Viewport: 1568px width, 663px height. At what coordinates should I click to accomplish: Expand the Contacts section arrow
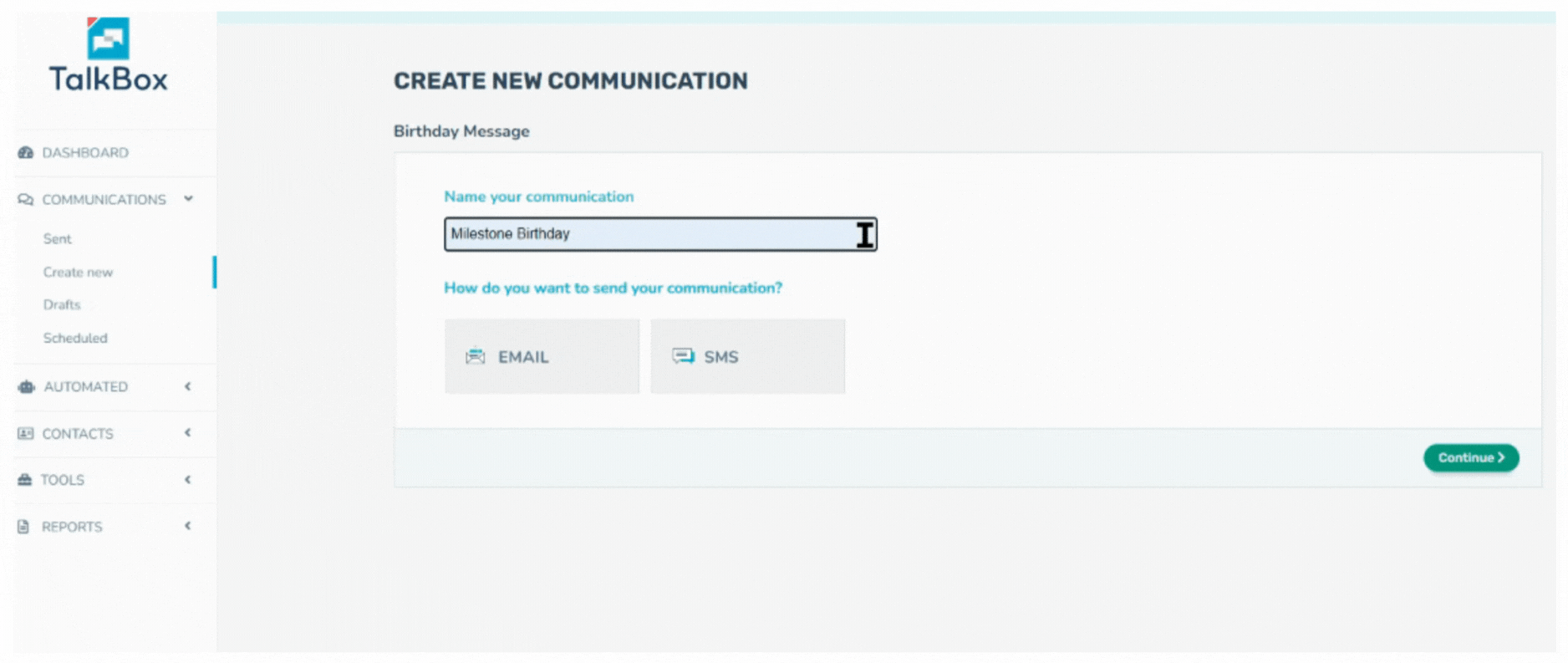click(188, 433)
